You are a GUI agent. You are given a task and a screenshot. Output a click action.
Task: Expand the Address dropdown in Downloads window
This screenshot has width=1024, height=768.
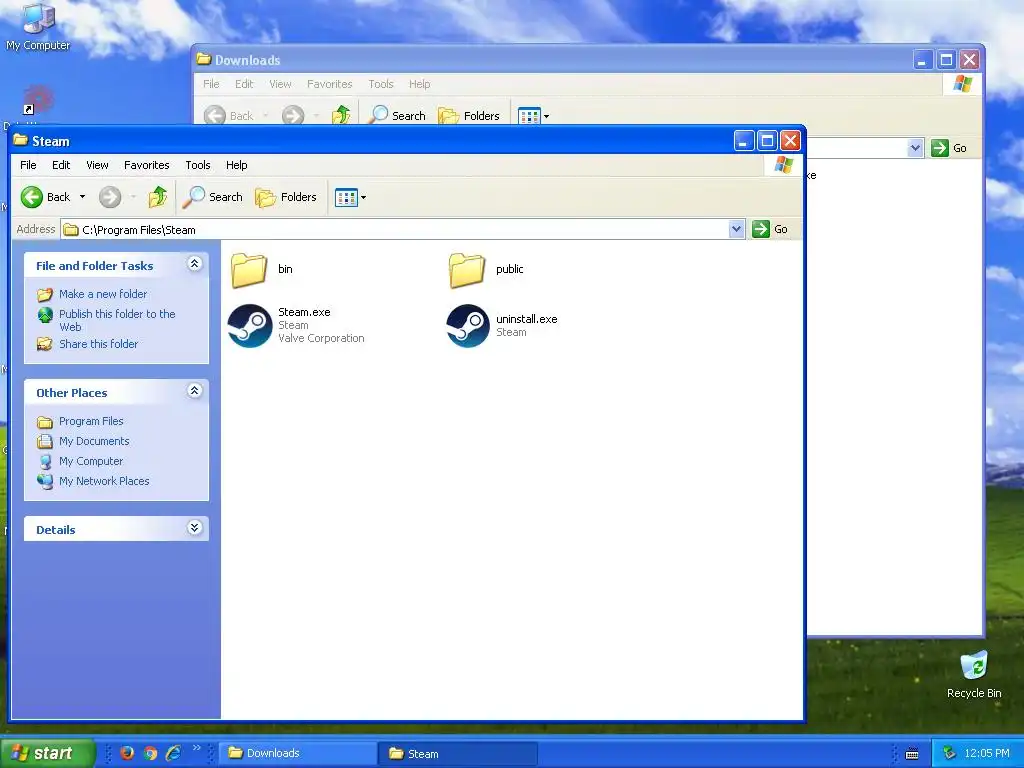pyautogui.click(x=915, y=148)
